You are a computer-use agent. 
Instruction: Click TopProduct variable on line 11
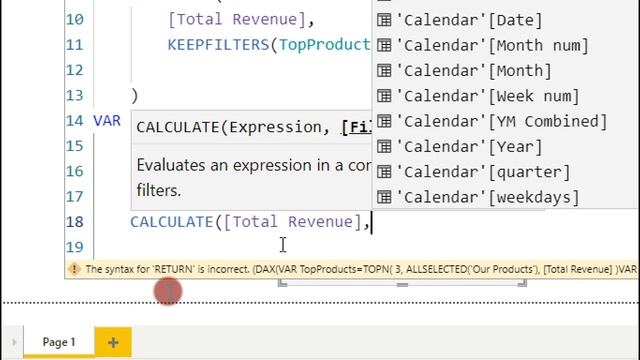[x=324, y=44]
